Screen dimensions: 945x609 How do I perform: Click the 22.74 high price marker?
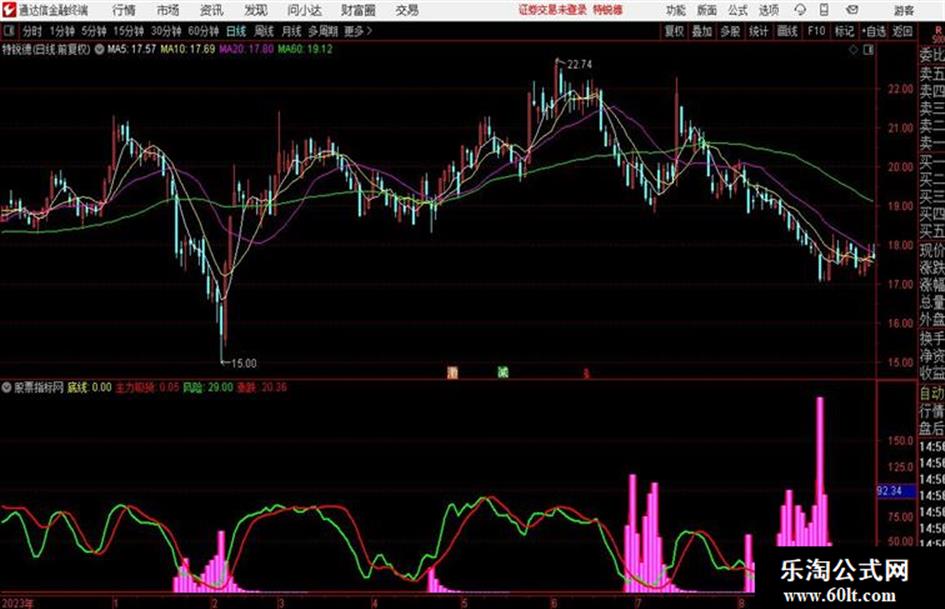click(579, 65)
